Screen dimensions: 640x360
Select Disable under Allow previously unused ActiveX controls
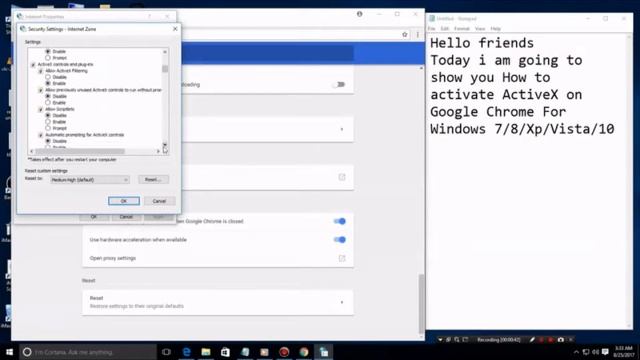[x=48, y=96]
